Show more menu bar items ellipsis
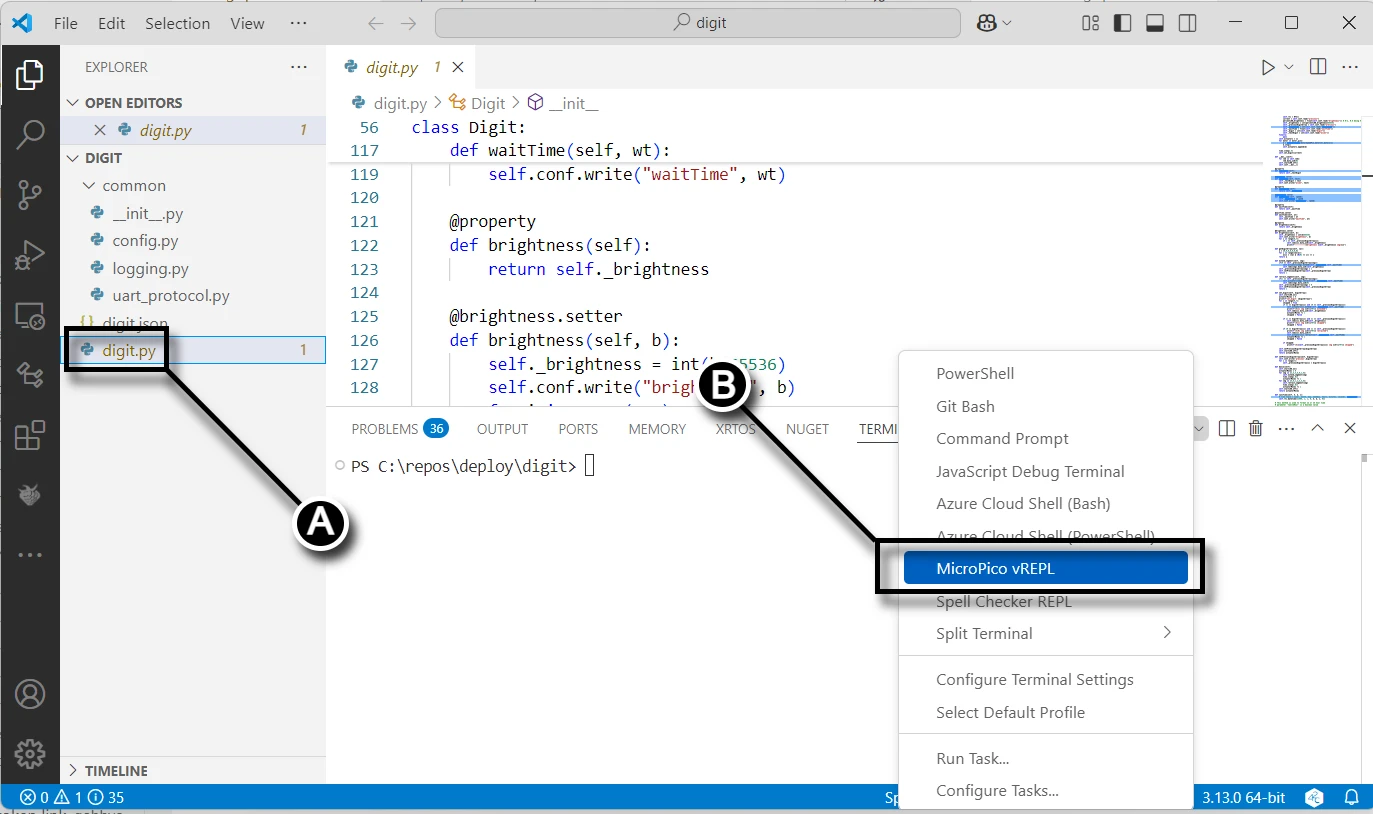 pyautogui.click(x=298, y=23)
